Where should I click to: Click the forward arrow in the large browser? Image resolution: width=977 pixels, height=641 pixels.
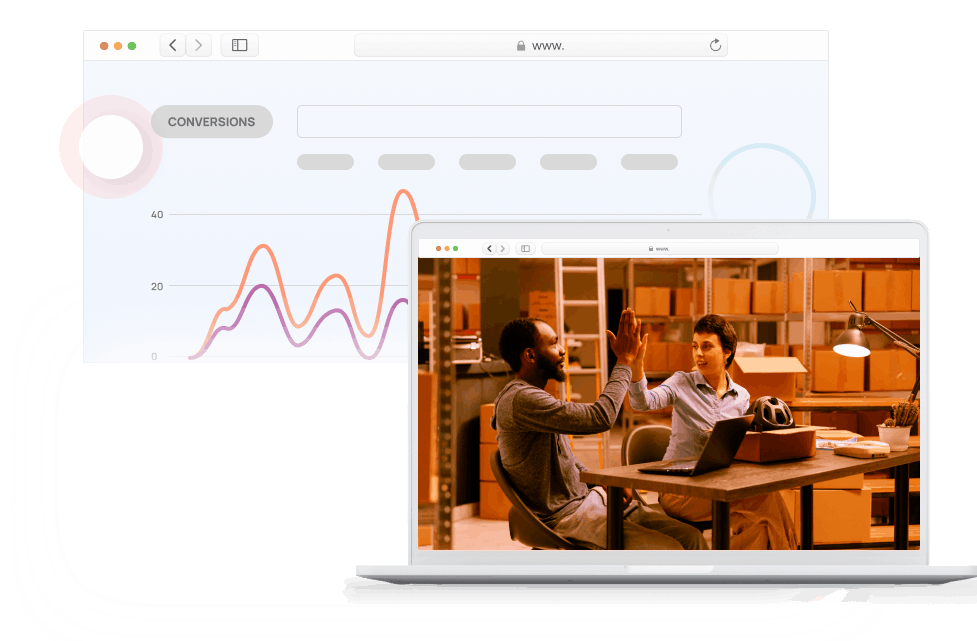[x=199, y=45]
